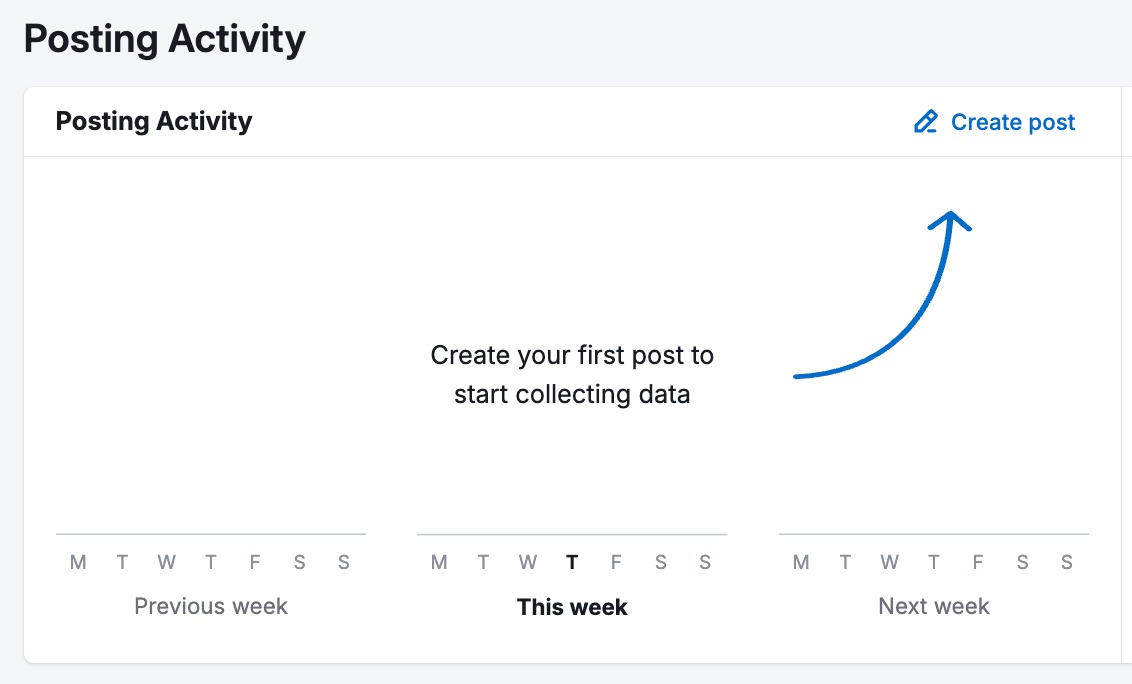This screenshot has width=1132, height=684.
Task: Click the first S under Previous week
Action: coord(299,562)
